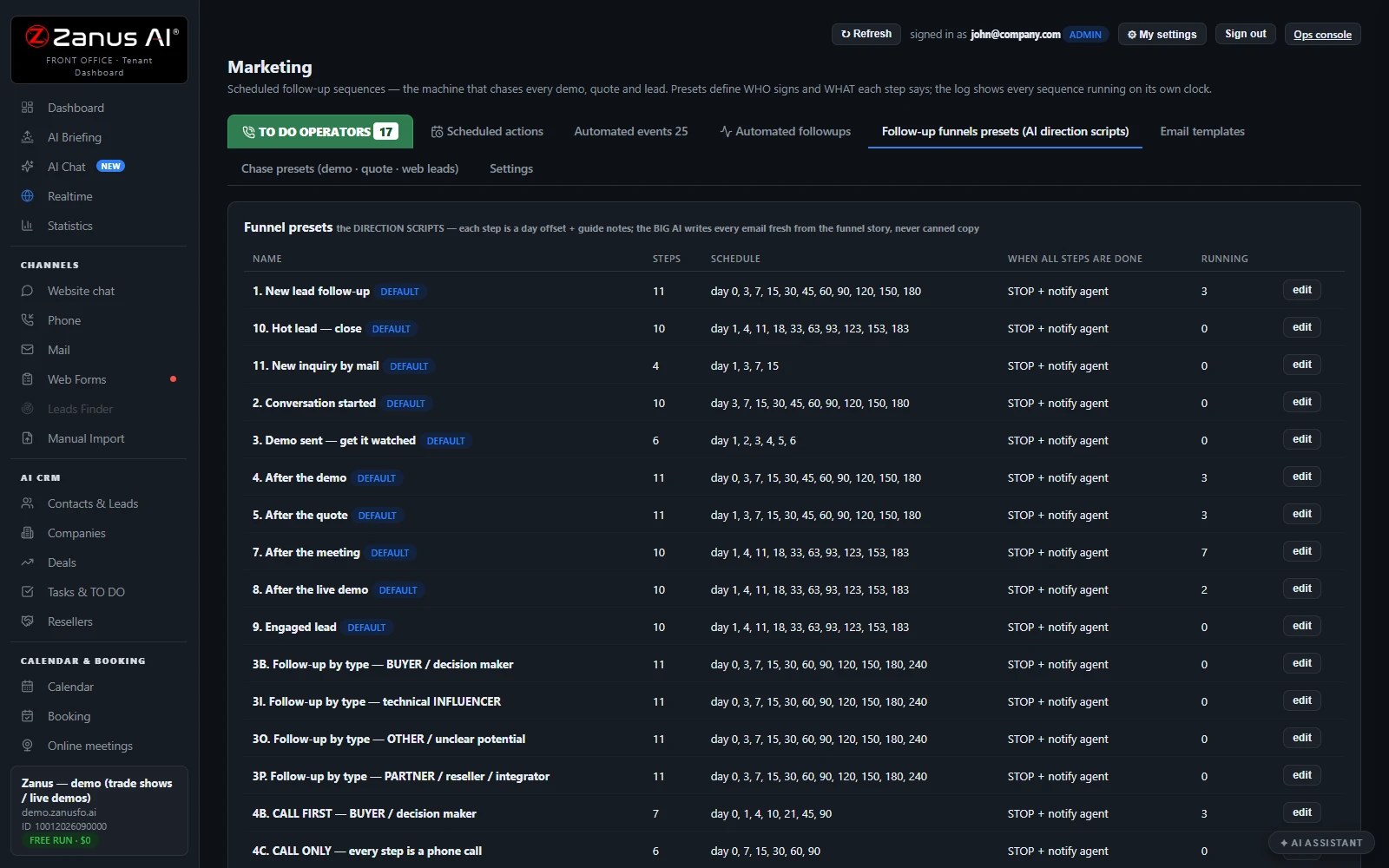The height and width of the screenshot is (868, 1389).
Task: Click the Phone handset icon
Action: point(27,320)
